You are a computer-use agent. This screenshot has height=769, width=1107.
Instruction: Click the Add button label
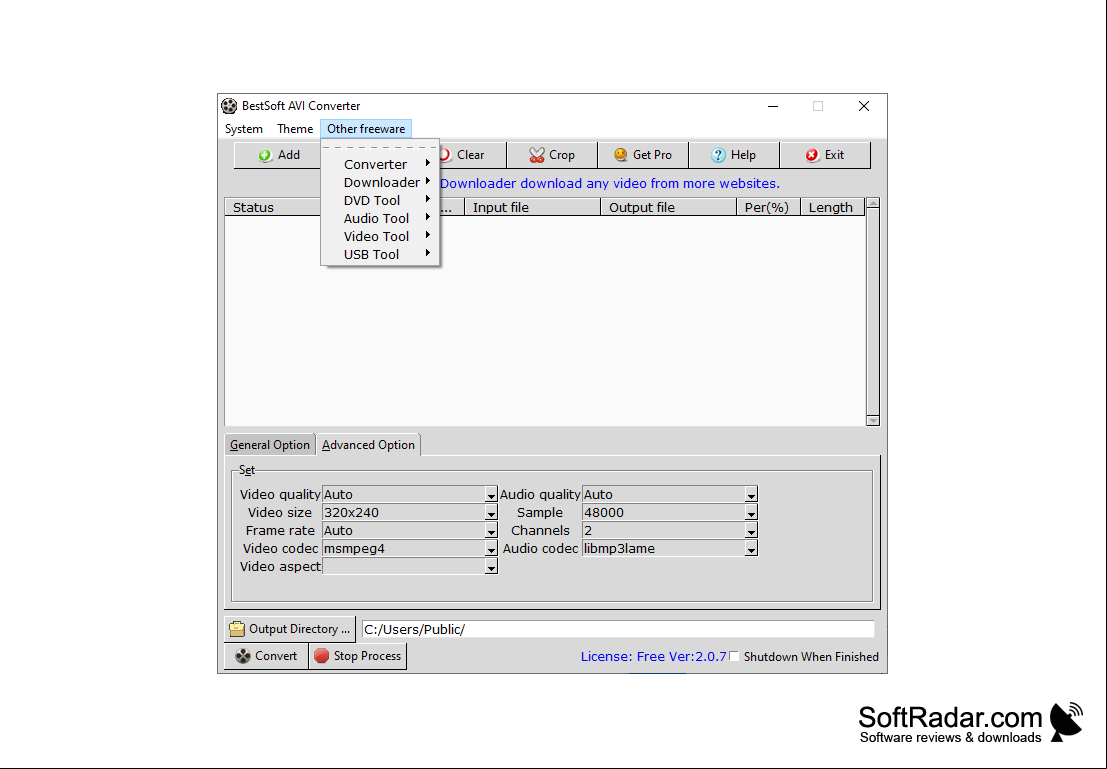[x=289, y=155]
